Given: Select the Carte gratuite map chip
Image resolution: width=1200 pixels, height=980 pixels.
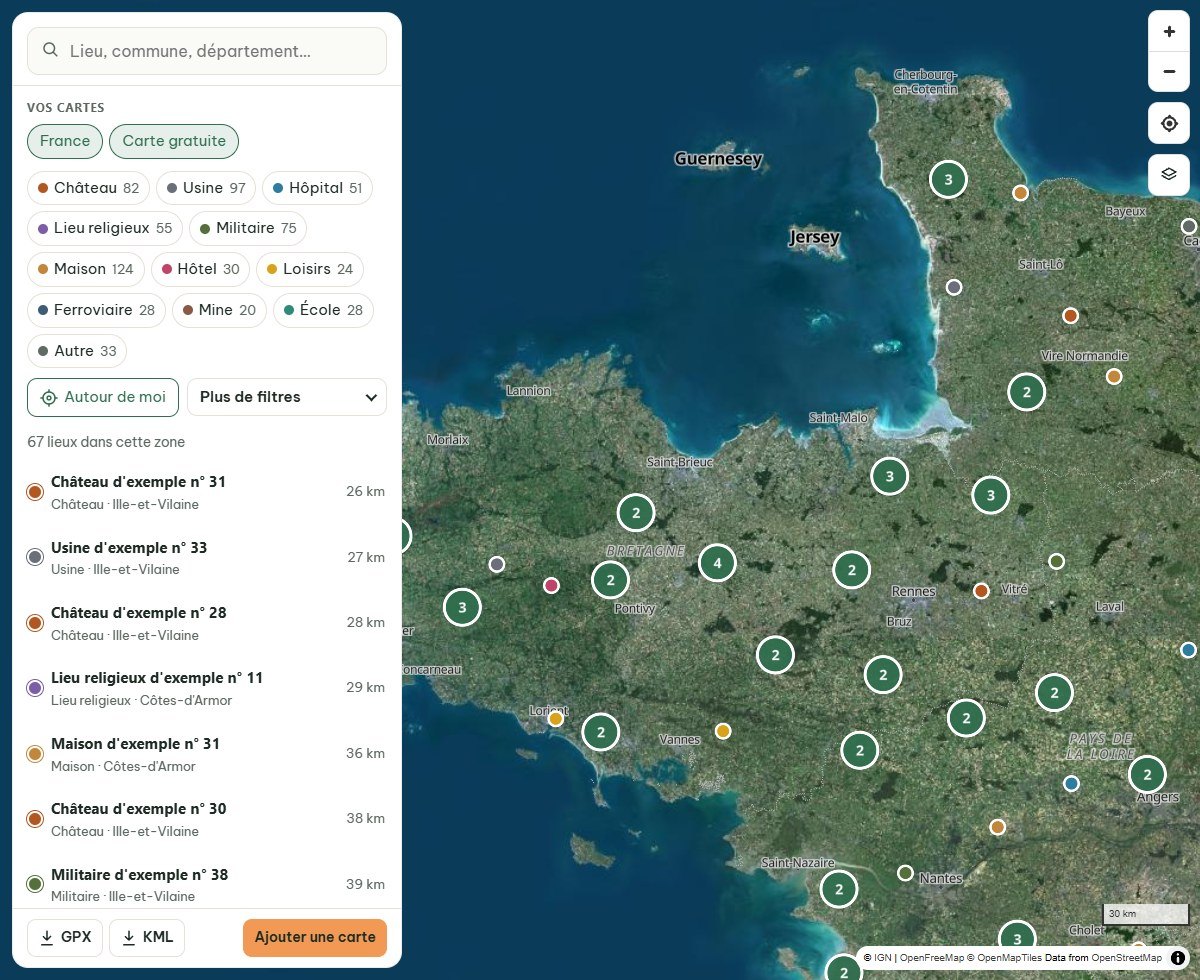Looking at the screenshot, I should pos(174,141).
